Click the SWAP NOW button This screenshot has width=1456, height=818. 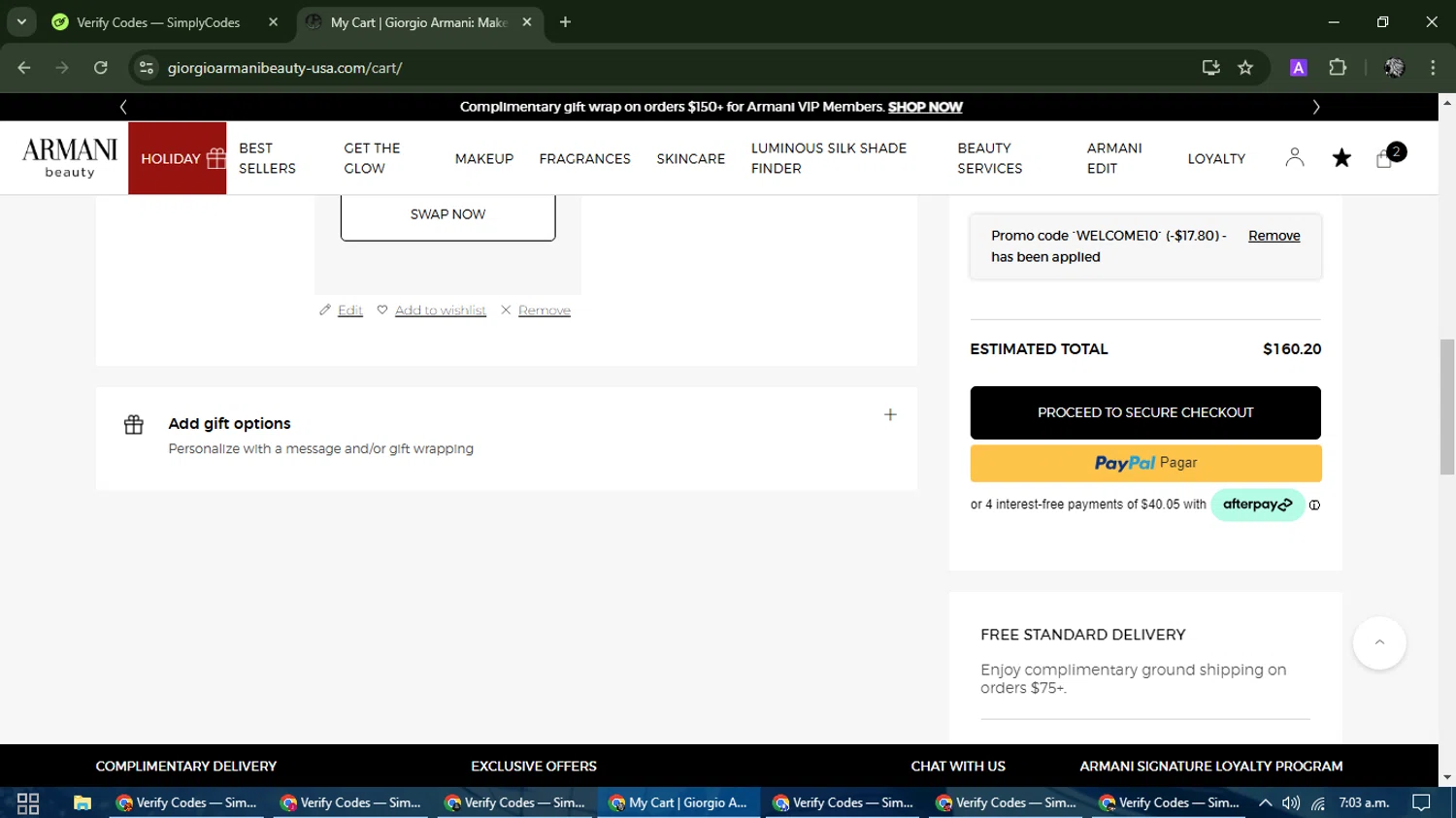pyautogui.click(x=447, y=214)
